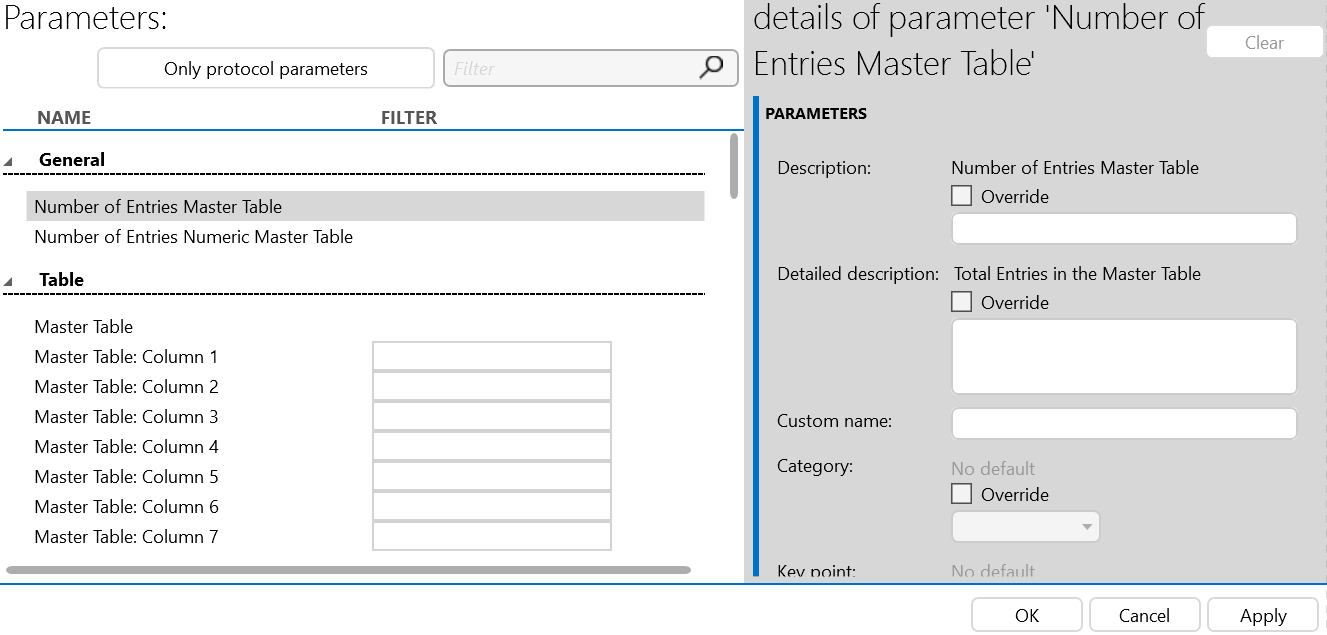The image size is (1327, 635).
Task: Click the Only protocol parameters button
Action: point(265,67)
